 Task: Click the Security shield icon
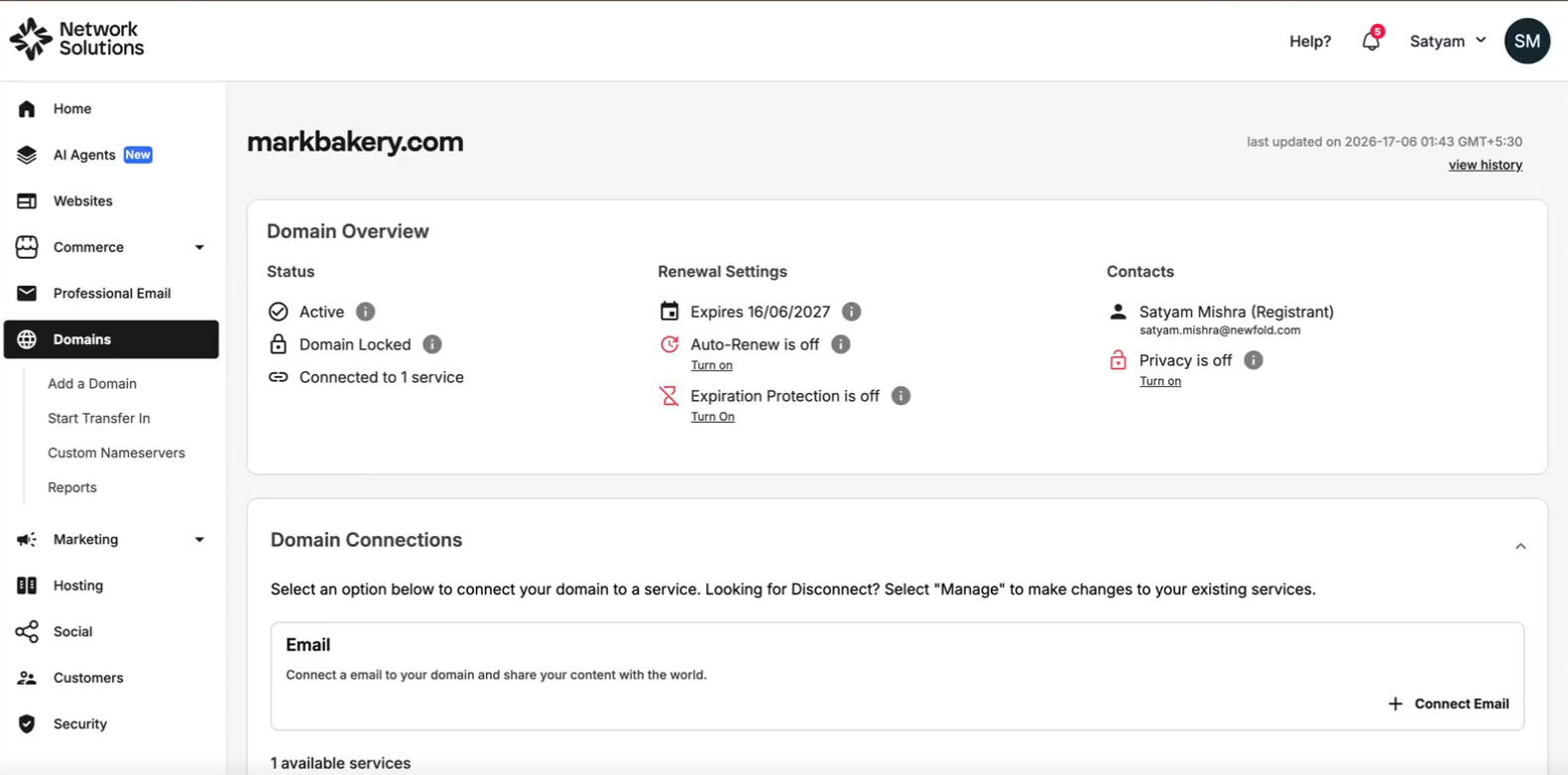(x=27, y=723)
